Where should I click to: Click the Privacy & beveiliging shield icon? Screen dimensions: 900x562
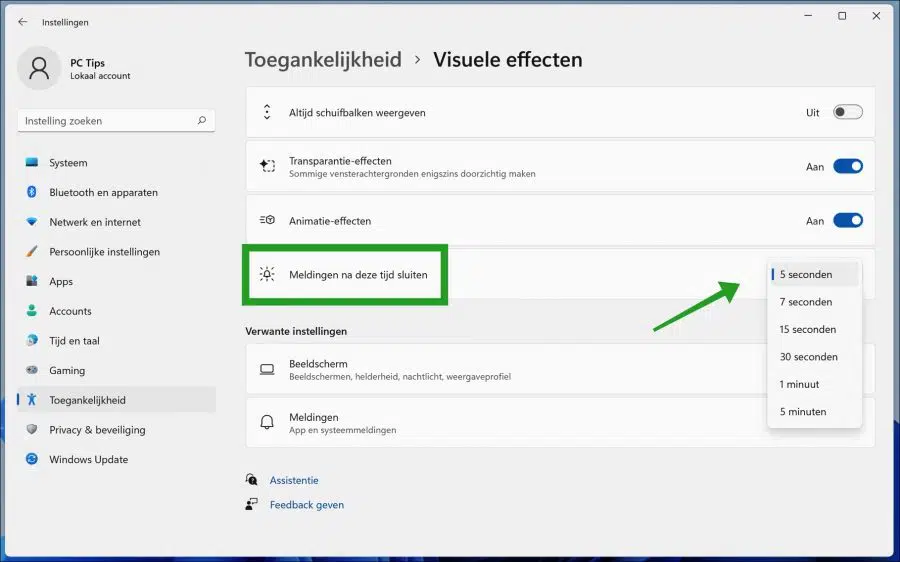pyautogui.click(x=32, y=429)
